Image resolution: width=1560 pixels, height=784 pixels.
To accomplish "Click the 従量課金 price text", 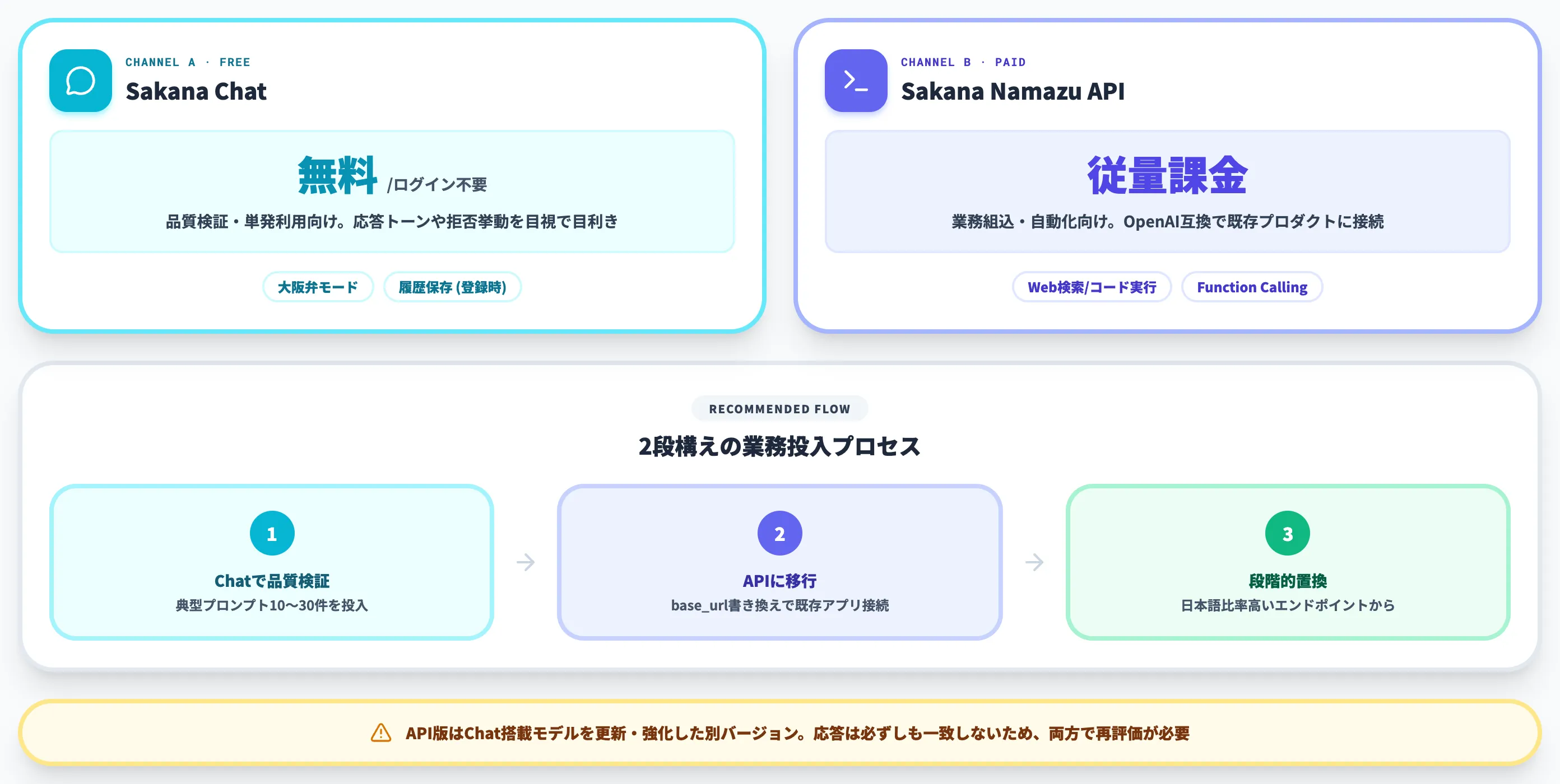I will pyautogui.click(x=1168, y=175).
